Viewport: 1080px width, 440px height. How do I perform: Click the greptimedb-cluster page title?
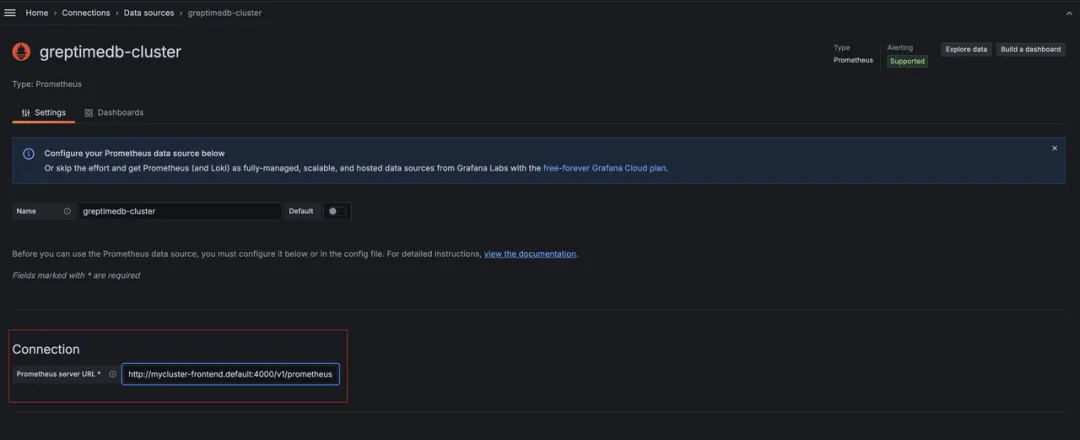(x=110, y=52)
